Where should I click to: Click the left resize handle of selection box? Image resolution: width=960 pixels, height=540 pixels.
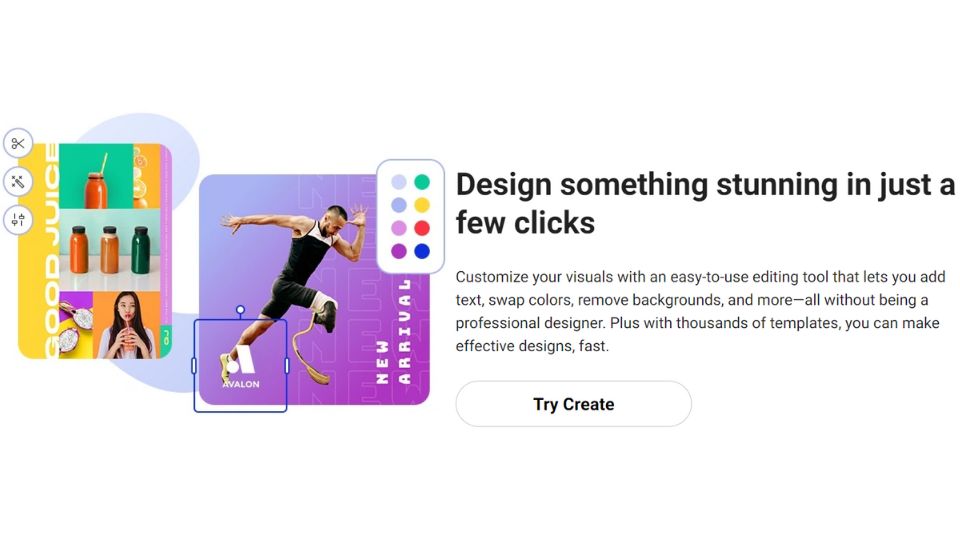[194, 366]
